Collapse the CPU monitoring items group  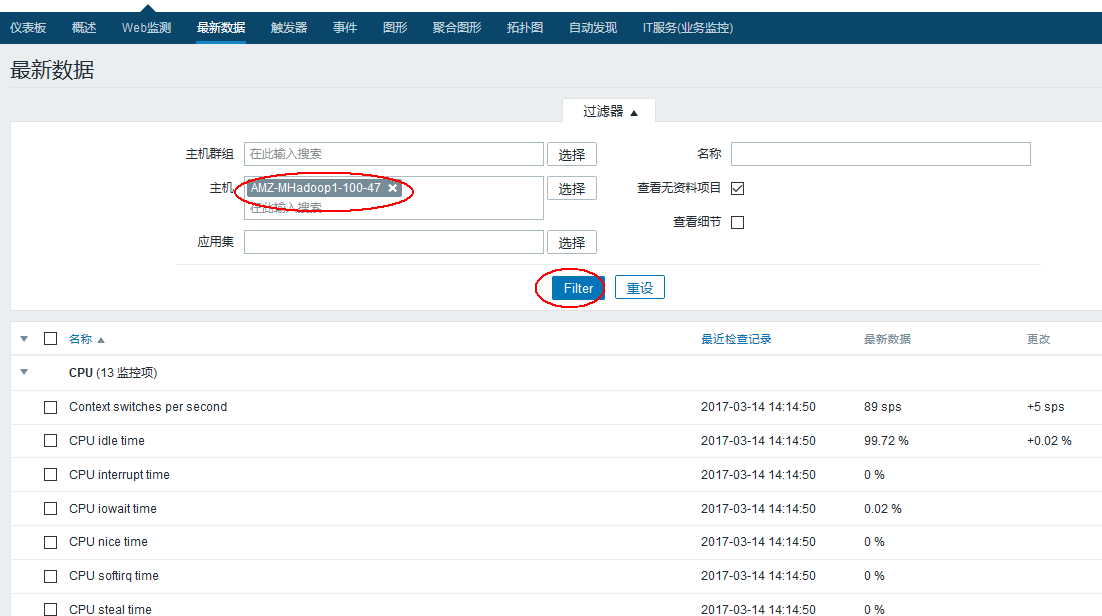pos(23,372)
